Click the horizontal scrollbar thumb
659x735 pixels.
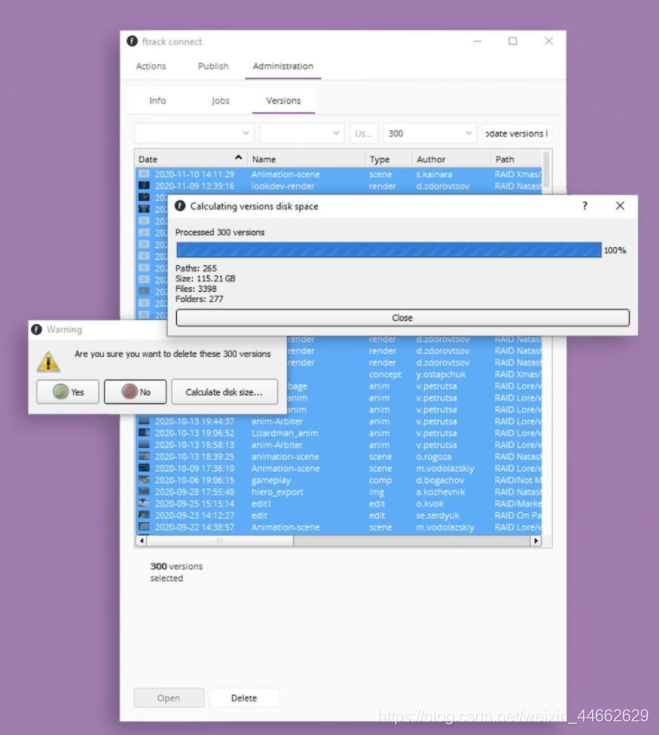(x=220, y=540)
